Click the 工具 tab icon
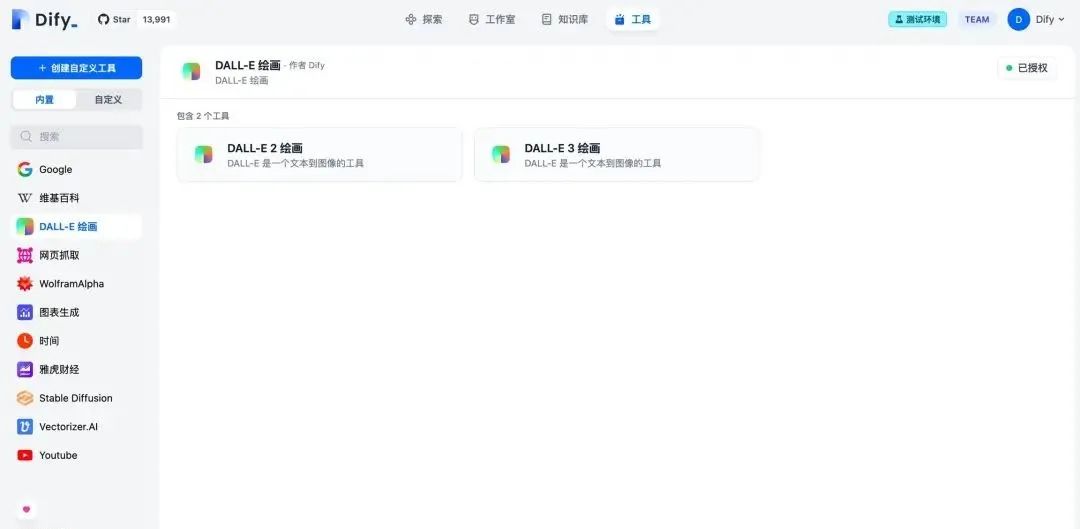This screenshot has height=529, width=1080. [619, 19]
